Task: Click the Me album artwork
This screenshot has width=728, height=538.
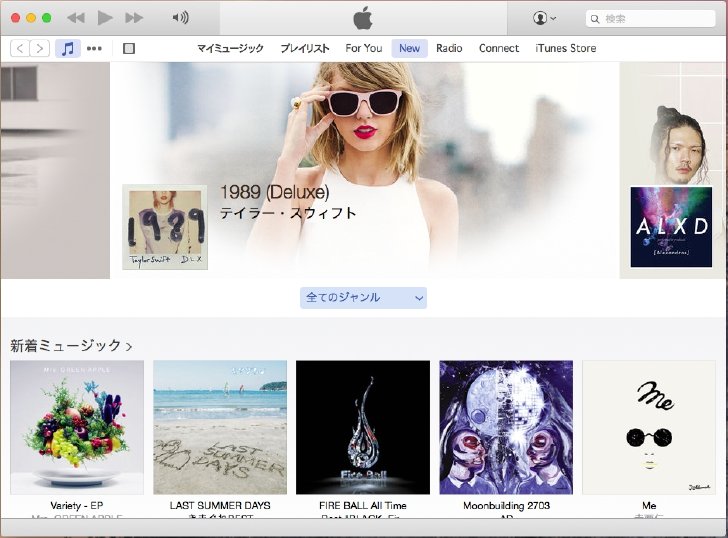Action: click(649, 428)
